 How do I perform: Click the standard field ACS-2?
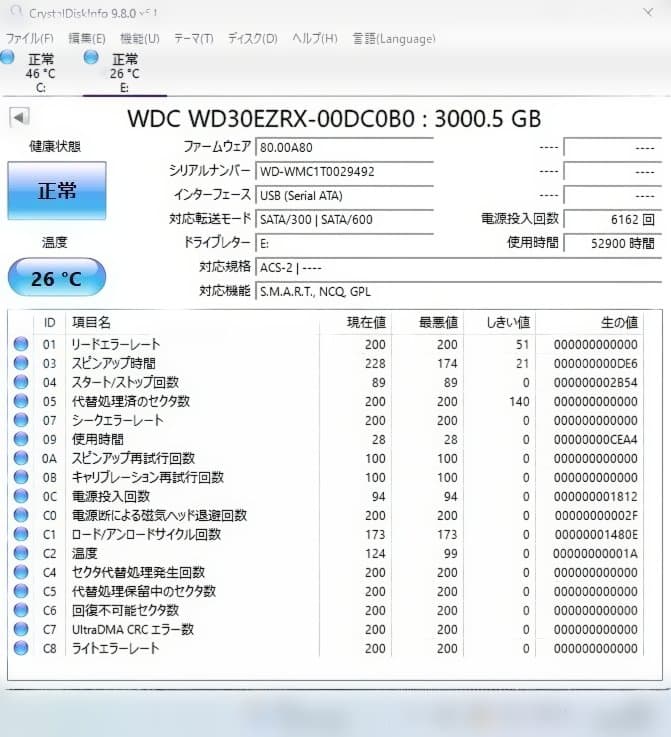coord(458,268)
